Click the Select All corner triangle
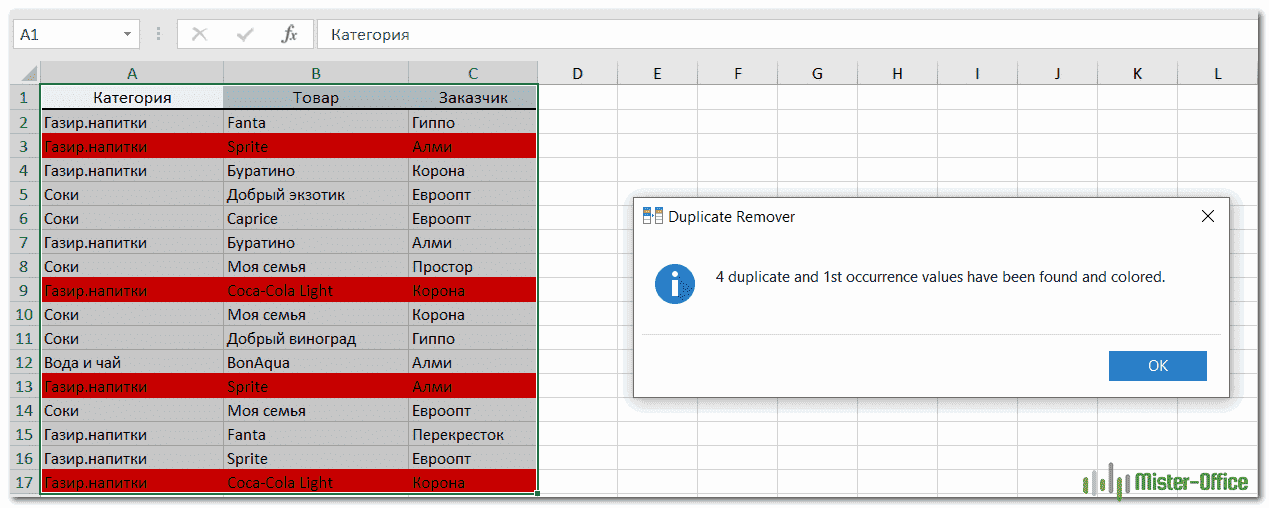This screenshot has height=508, width=1269. coord(28,73)
